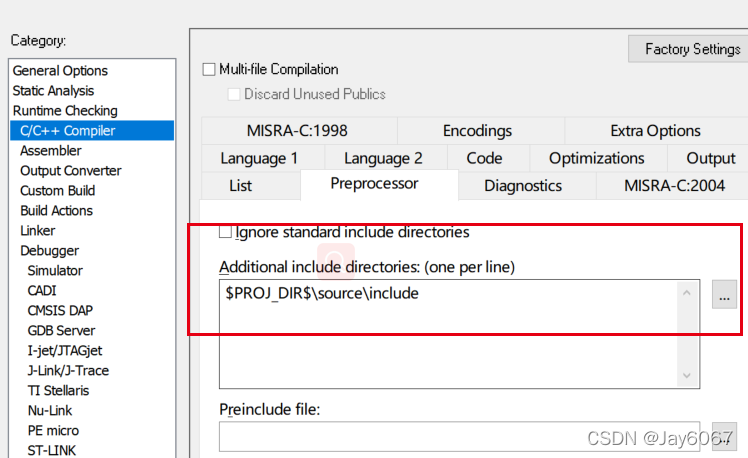
Task: Browse for preinclude file button
Action: (724, 436)
